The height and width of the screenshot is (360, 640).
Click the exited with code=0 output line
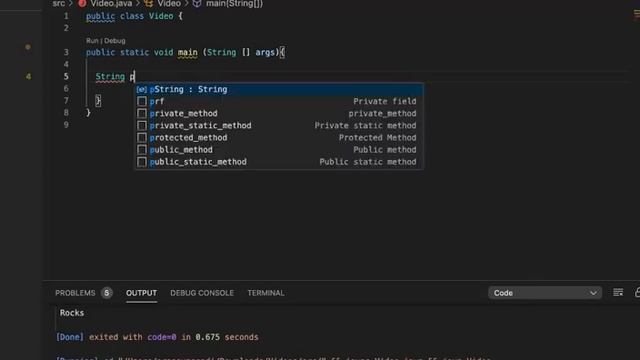(157, 337)
